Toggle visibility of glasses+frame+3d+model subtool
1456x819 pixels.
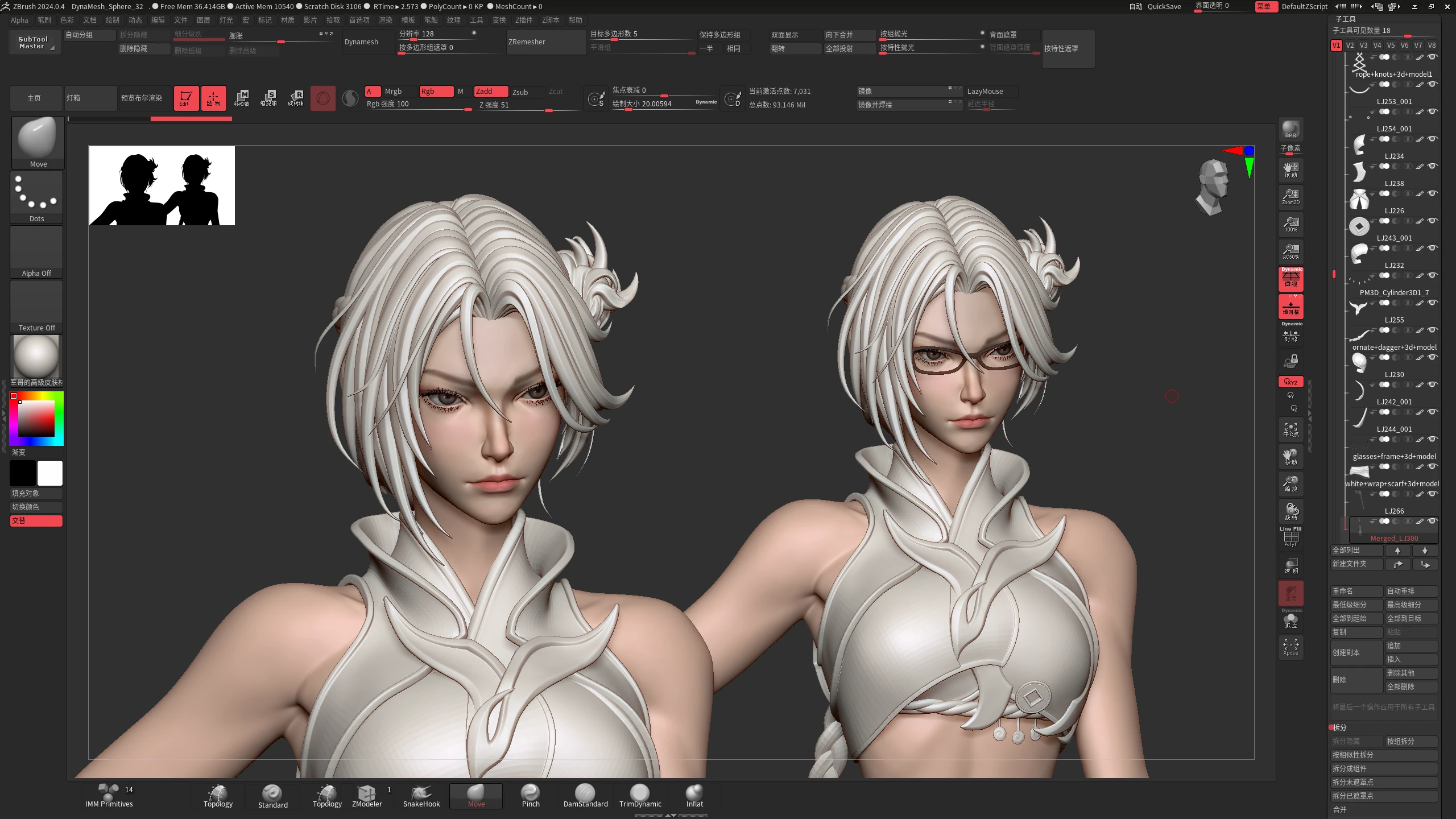tap(1432, 439)
